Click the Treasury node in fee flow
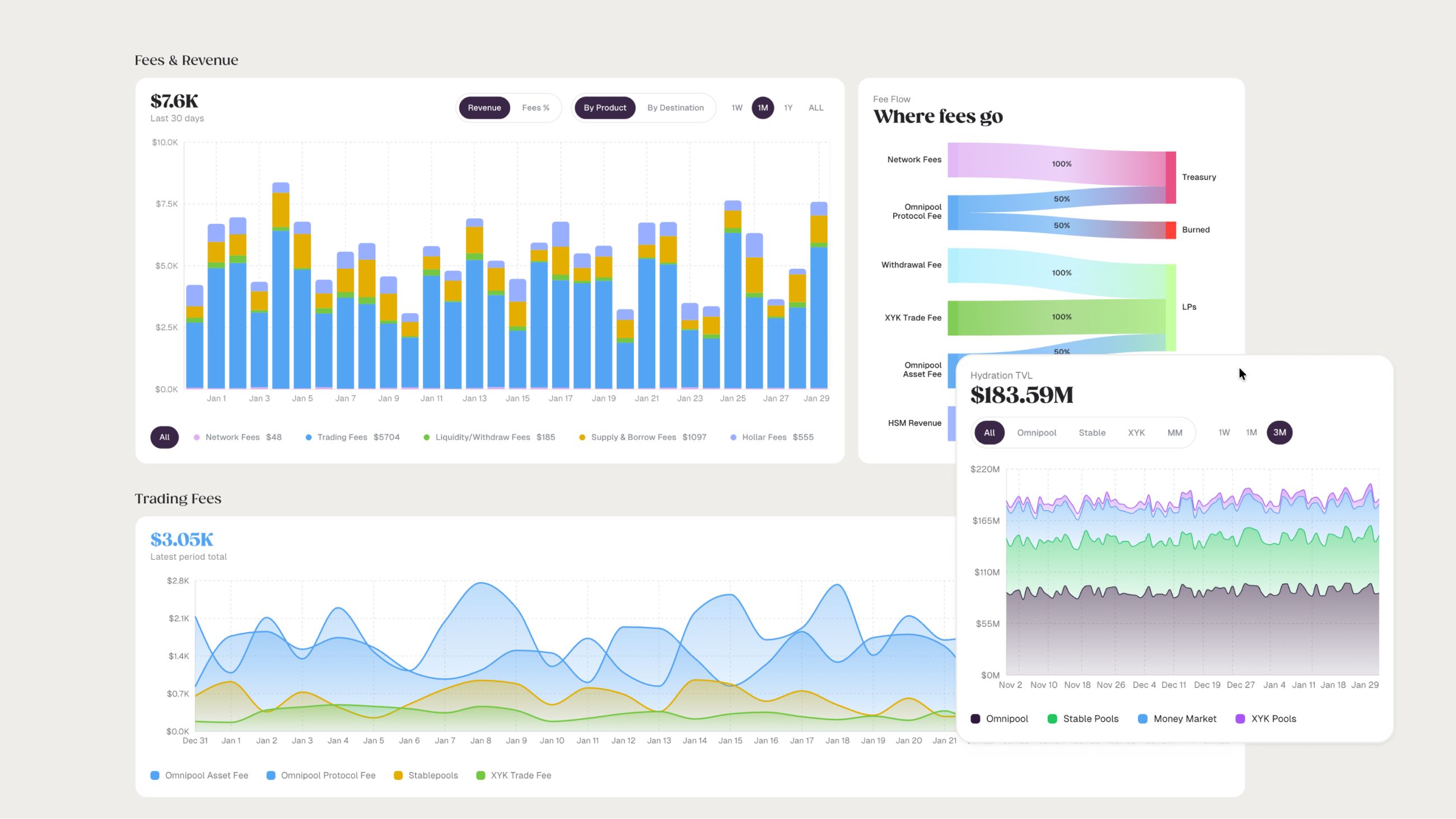 pos(1170,177)
